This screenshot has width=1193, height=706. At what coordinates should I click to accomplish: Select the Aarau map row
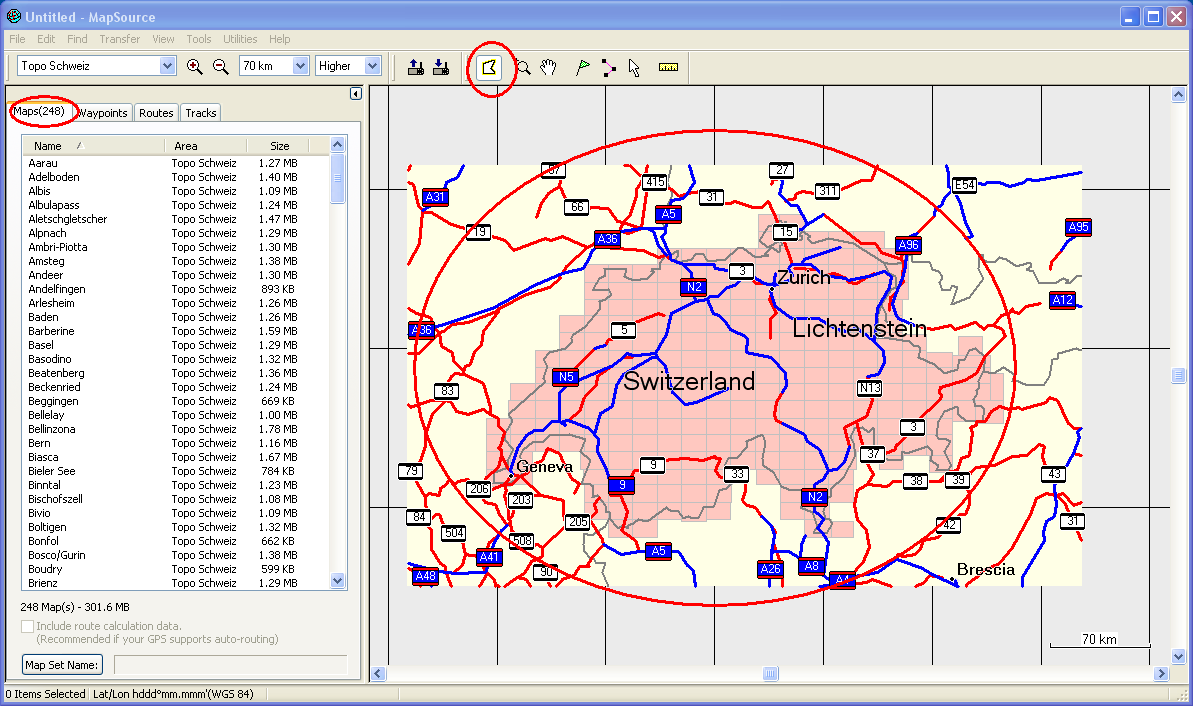(176, 163)
